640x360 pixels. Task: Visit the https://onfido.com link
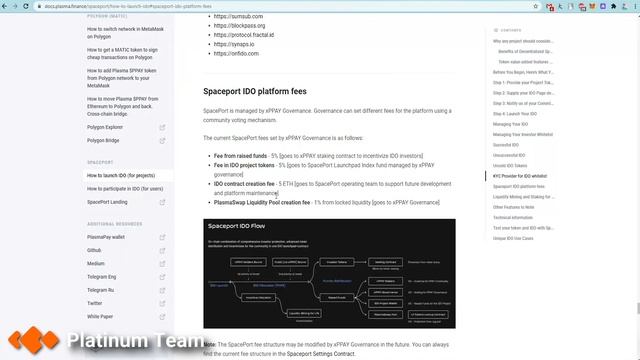[236, 53]
